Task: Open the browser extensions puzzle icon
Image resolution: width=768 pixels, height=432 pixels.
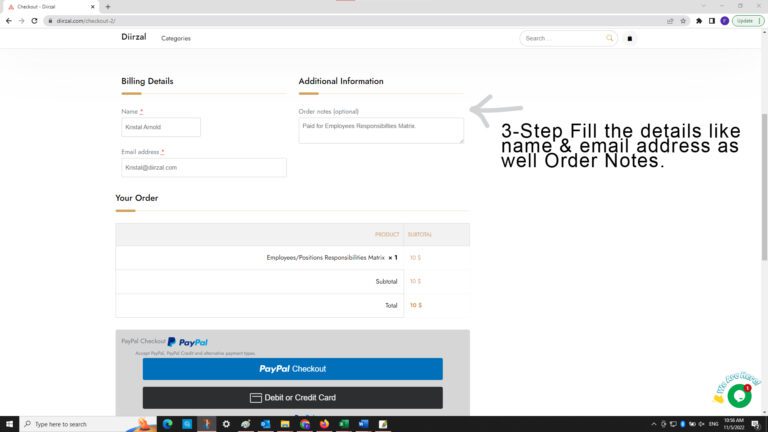Action: [x=699, y=21]
